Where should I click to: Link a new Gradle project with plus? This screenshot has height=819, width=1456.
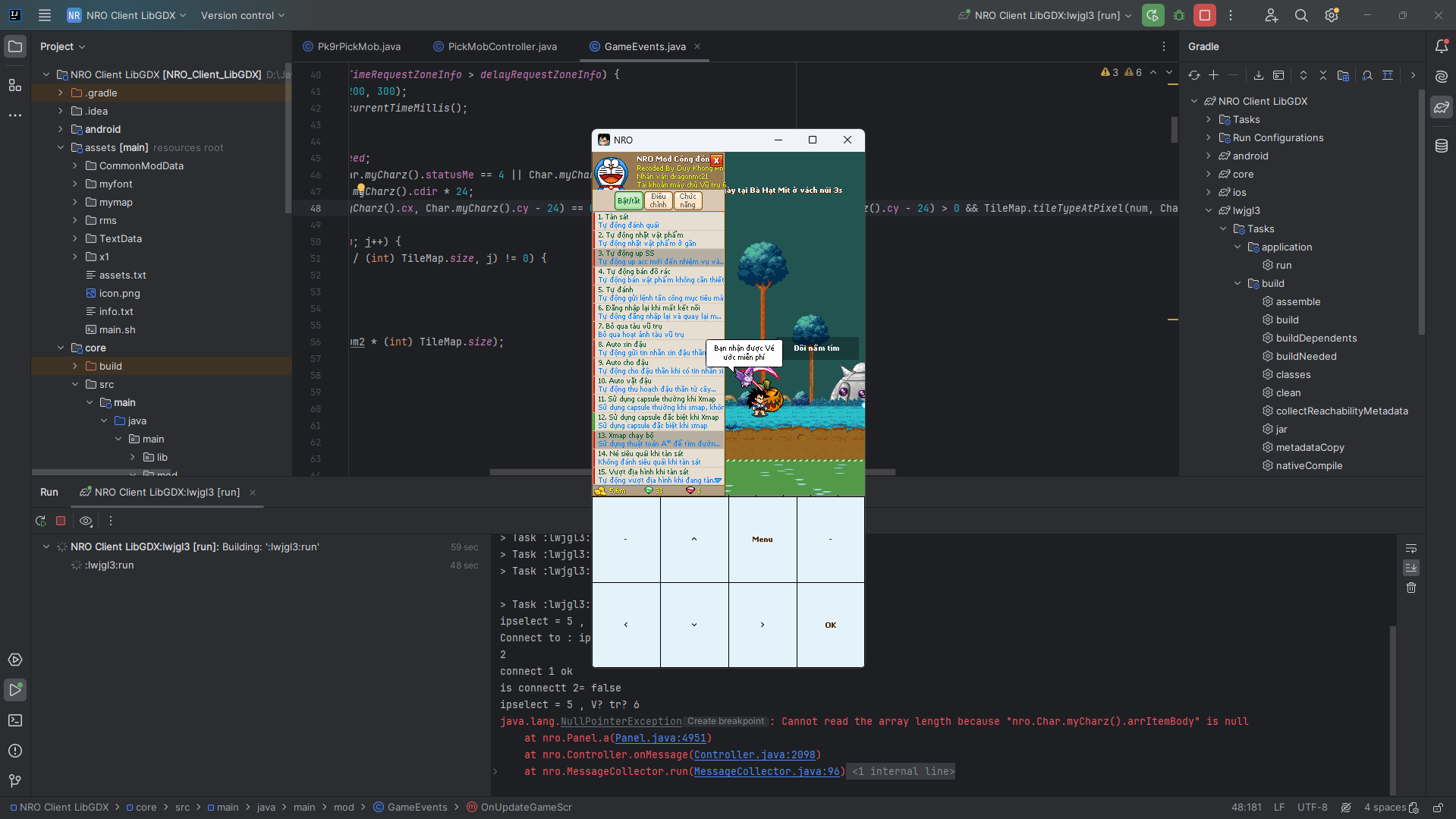pos(1214,75)
